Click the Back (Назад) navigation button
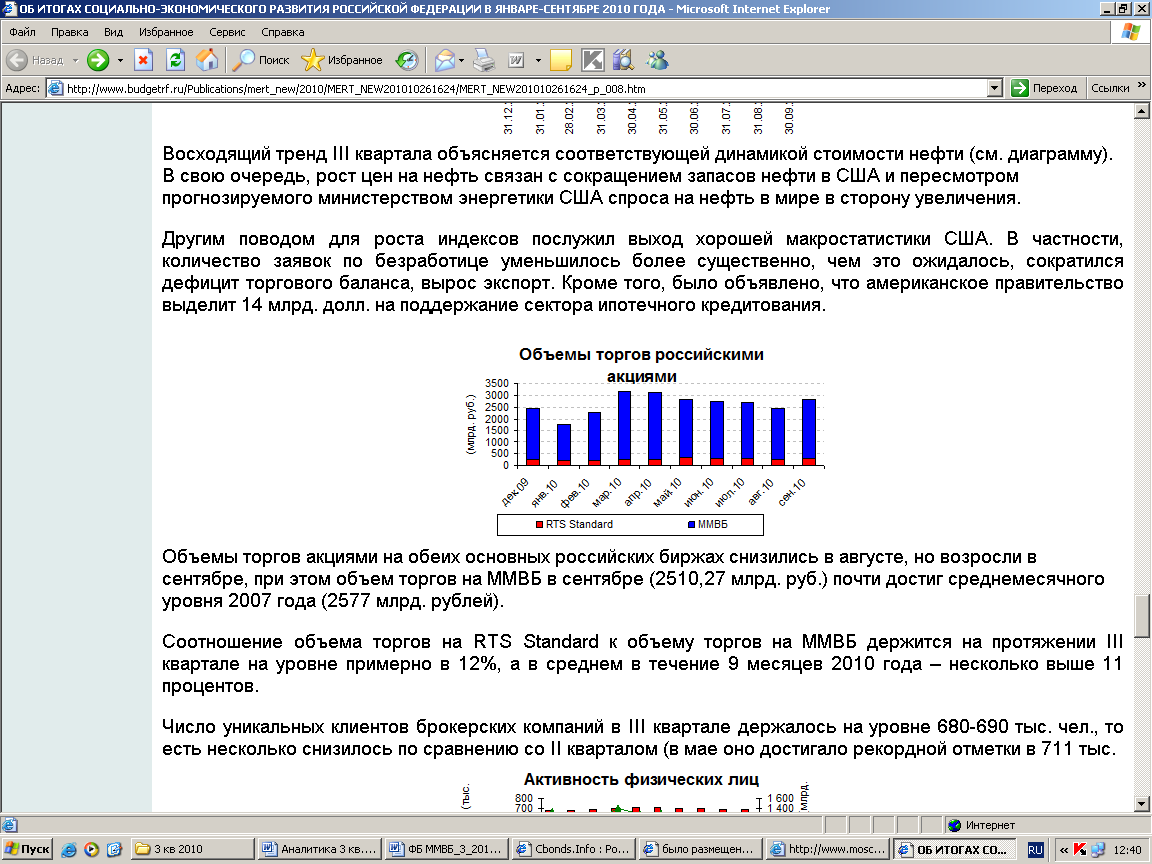Screen dimensions: 1152x864 click(35, 60)
